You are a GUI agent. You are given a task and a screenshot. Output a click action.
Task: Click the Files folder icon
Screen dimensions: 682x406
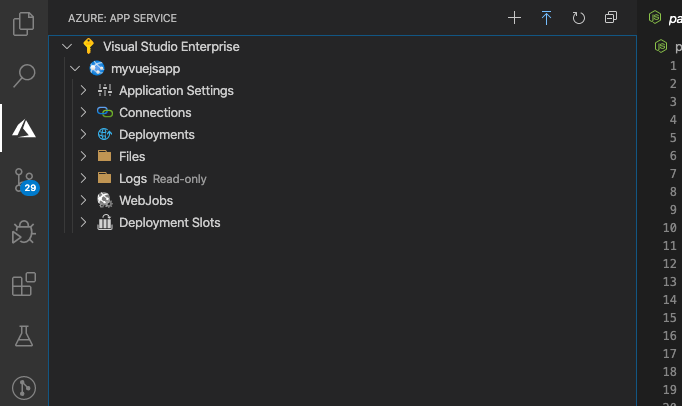104,156
